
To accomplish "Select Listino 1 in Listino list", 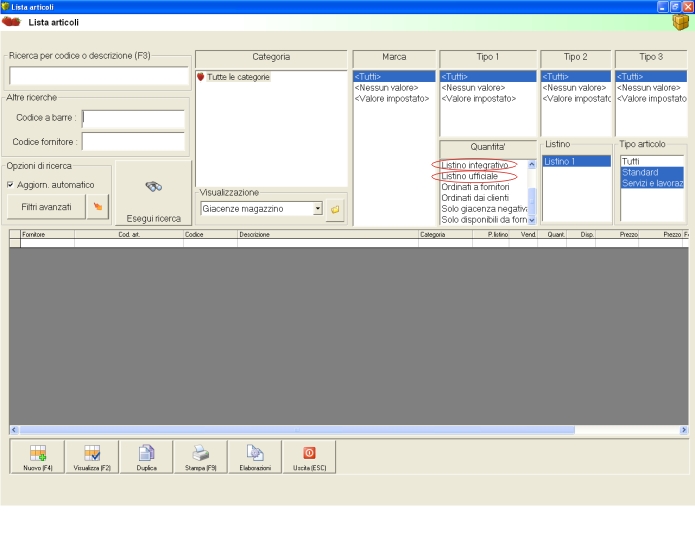I will click(576, 161).
